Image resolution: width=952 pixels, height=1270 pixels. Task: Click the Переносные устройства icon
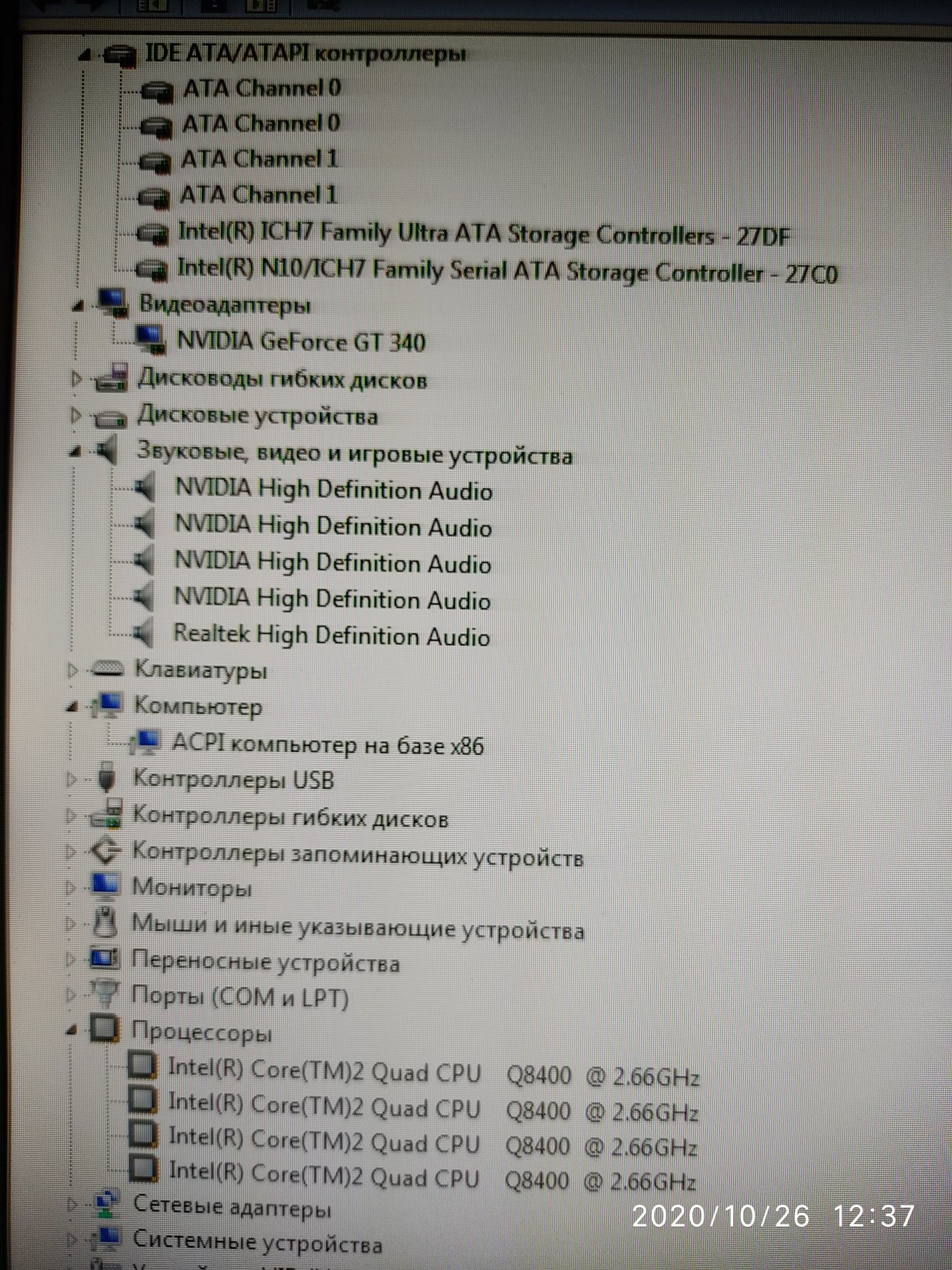tap(104, 959)
